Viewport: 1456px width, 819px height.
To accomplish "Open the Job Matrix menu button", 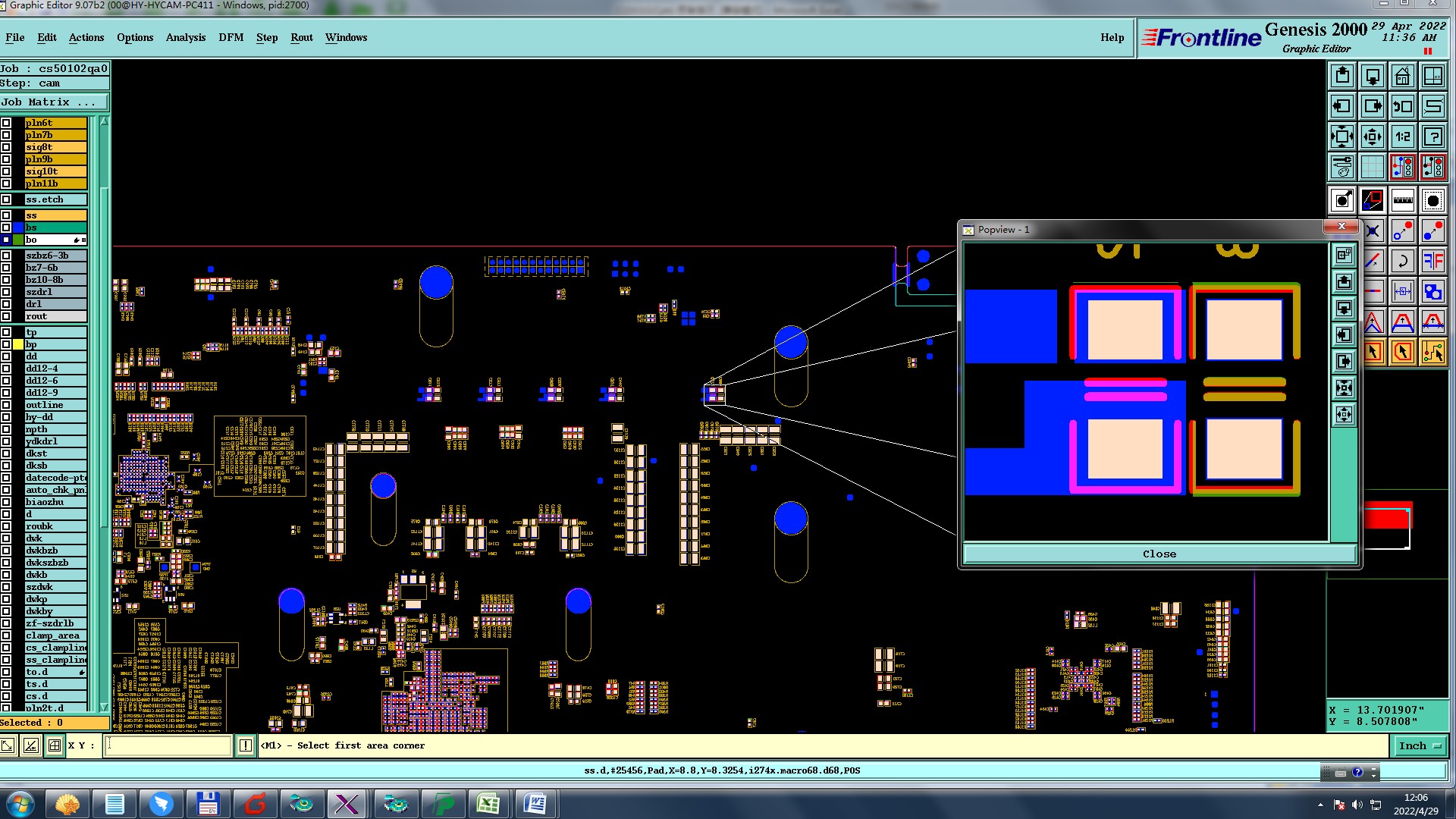I will tap(53, 102).
